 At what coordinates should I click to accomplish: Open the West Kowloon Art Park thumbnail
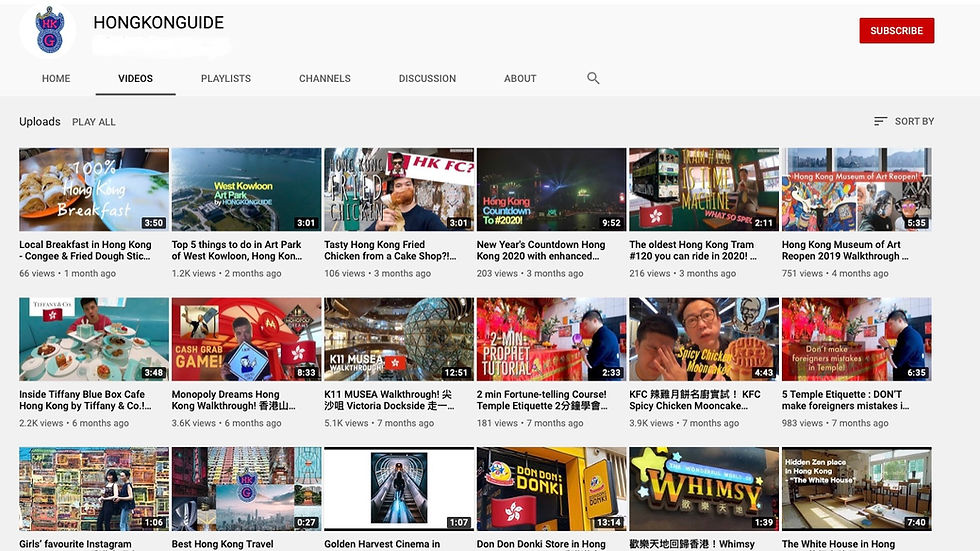[246, 190]
